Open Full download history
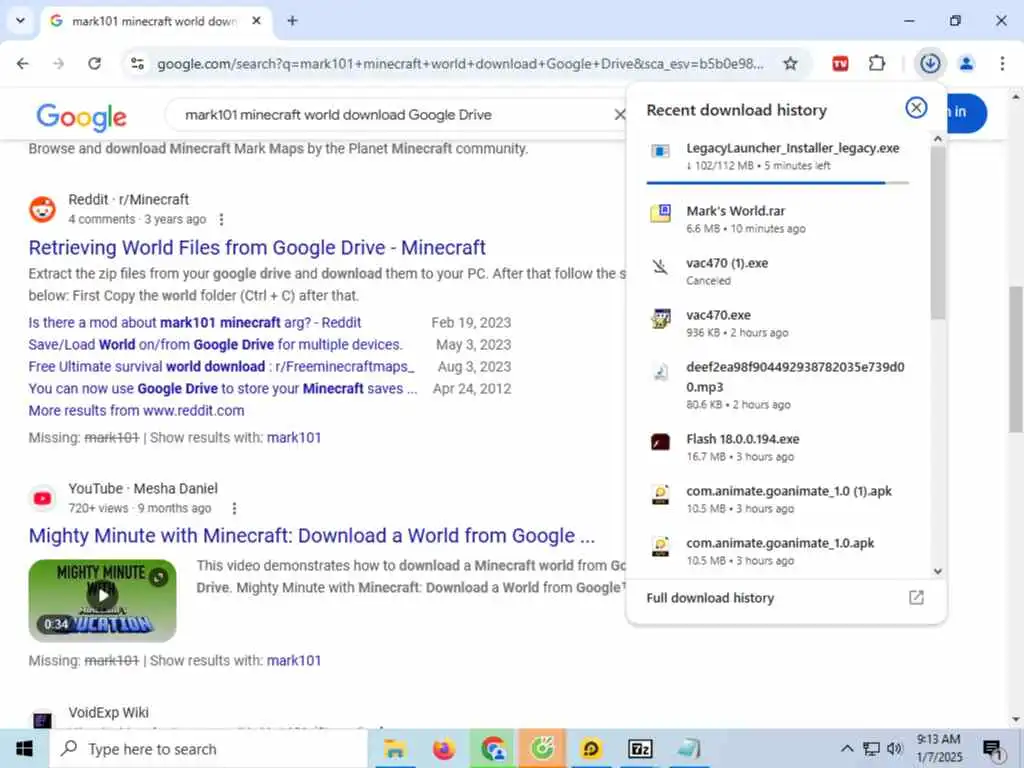Viewport: 1024px width, 768px height. (710, 598)
